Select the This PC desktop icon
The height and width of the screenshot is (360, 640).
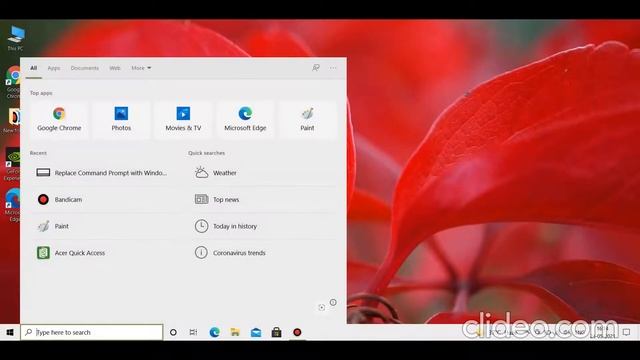click(x=16, y=38)
